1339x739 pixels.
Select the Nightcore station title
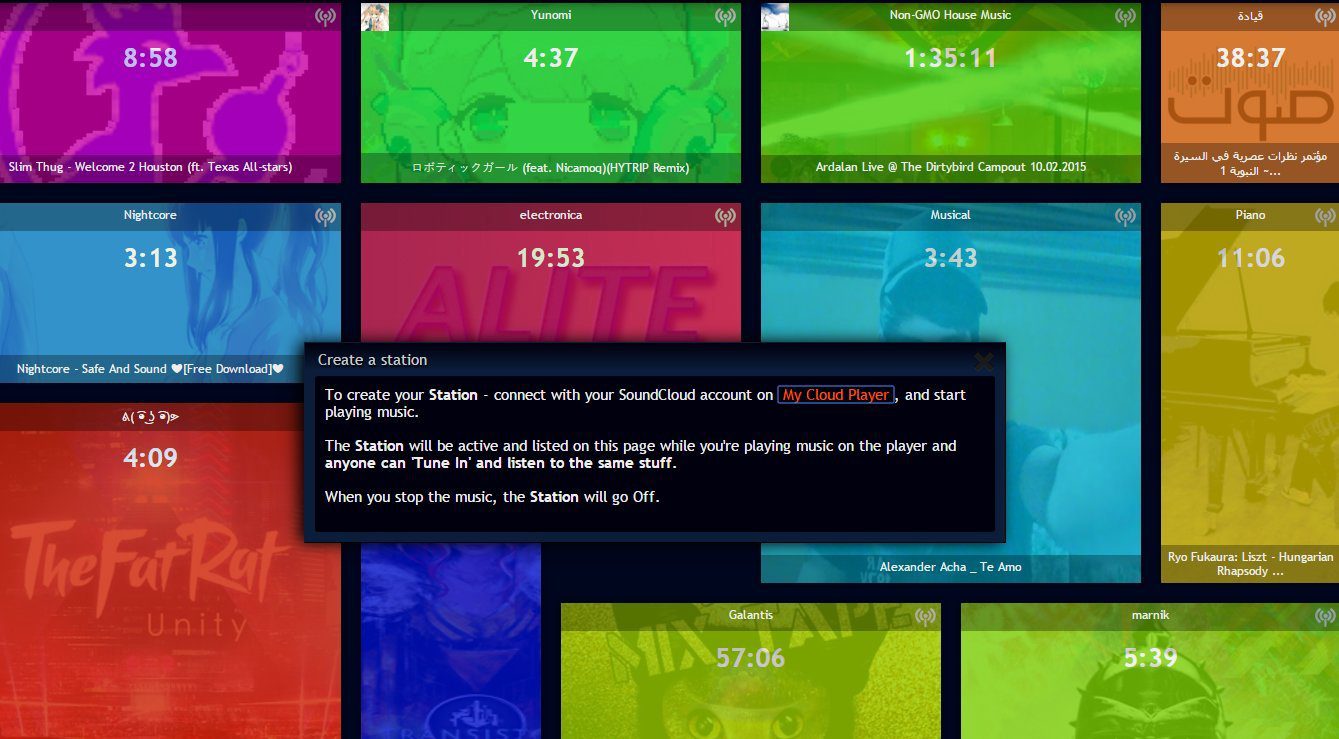click(150, 215)
